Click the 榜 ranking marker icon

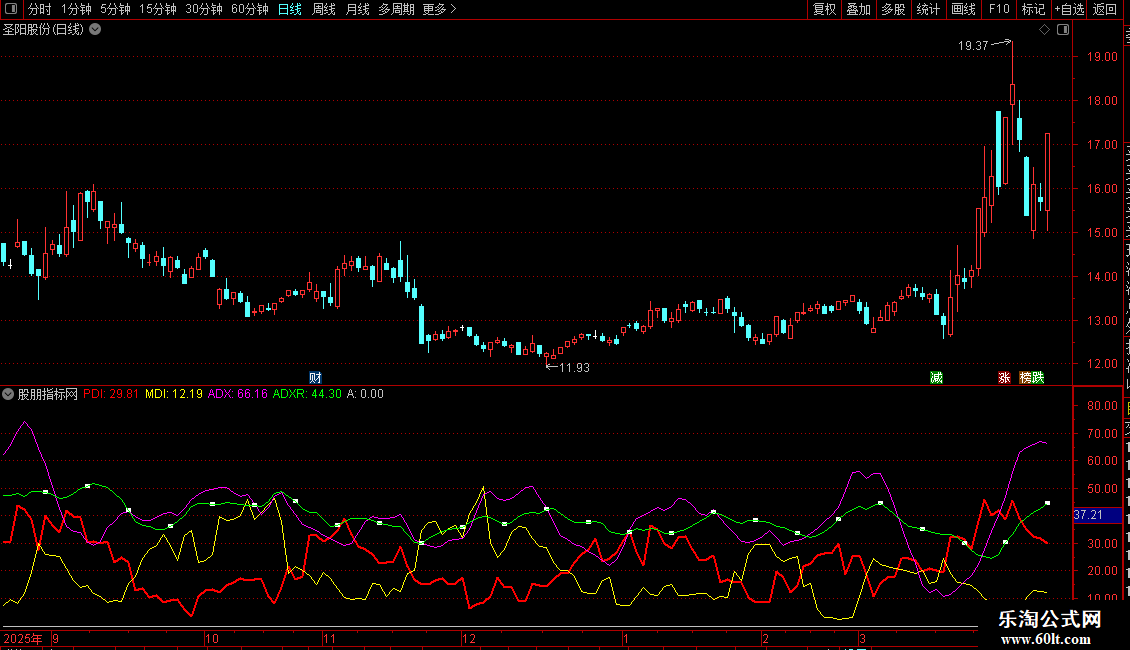point(1026,377)
